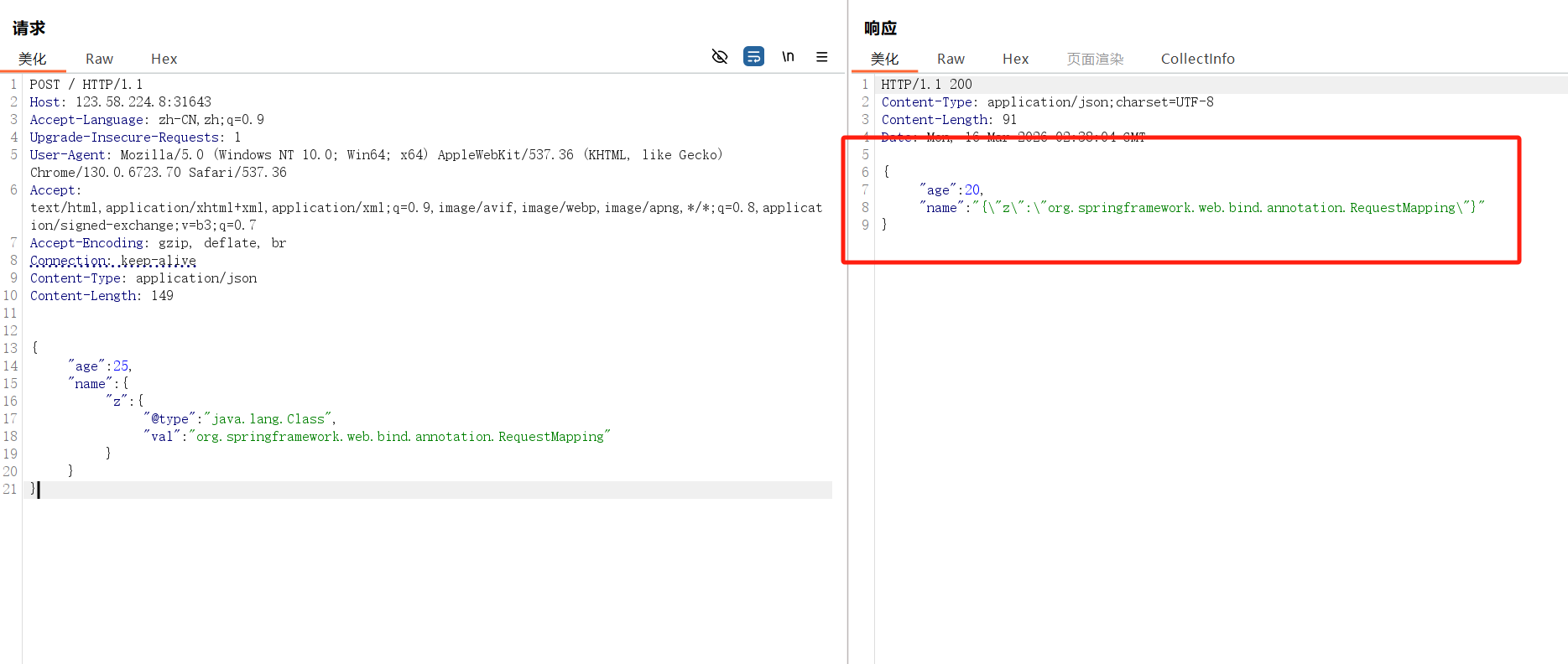Image resolution: width=1568 pixels, height=664 pixels.
Task: Switch request view to Hex tab
Action: pyautogui.click(x=164, y=59)
